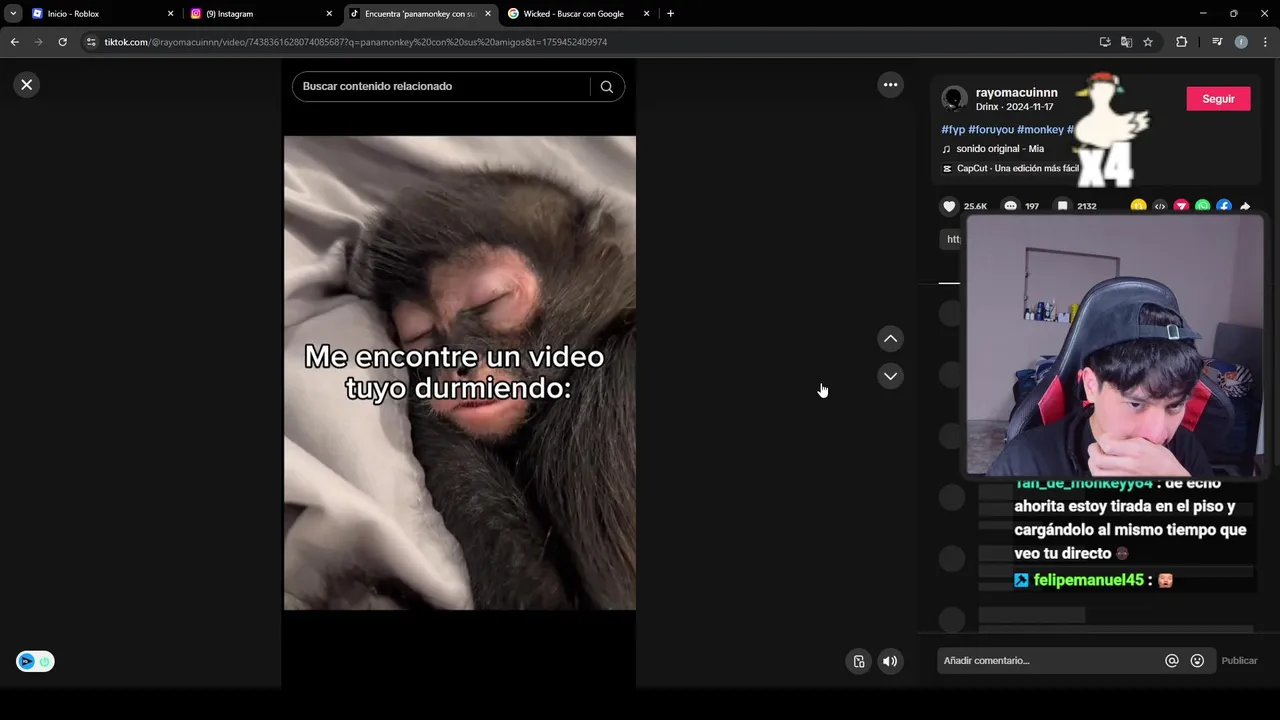
Task: Click the @ mention icon in comment box
Action: (x=1172, y=661)
